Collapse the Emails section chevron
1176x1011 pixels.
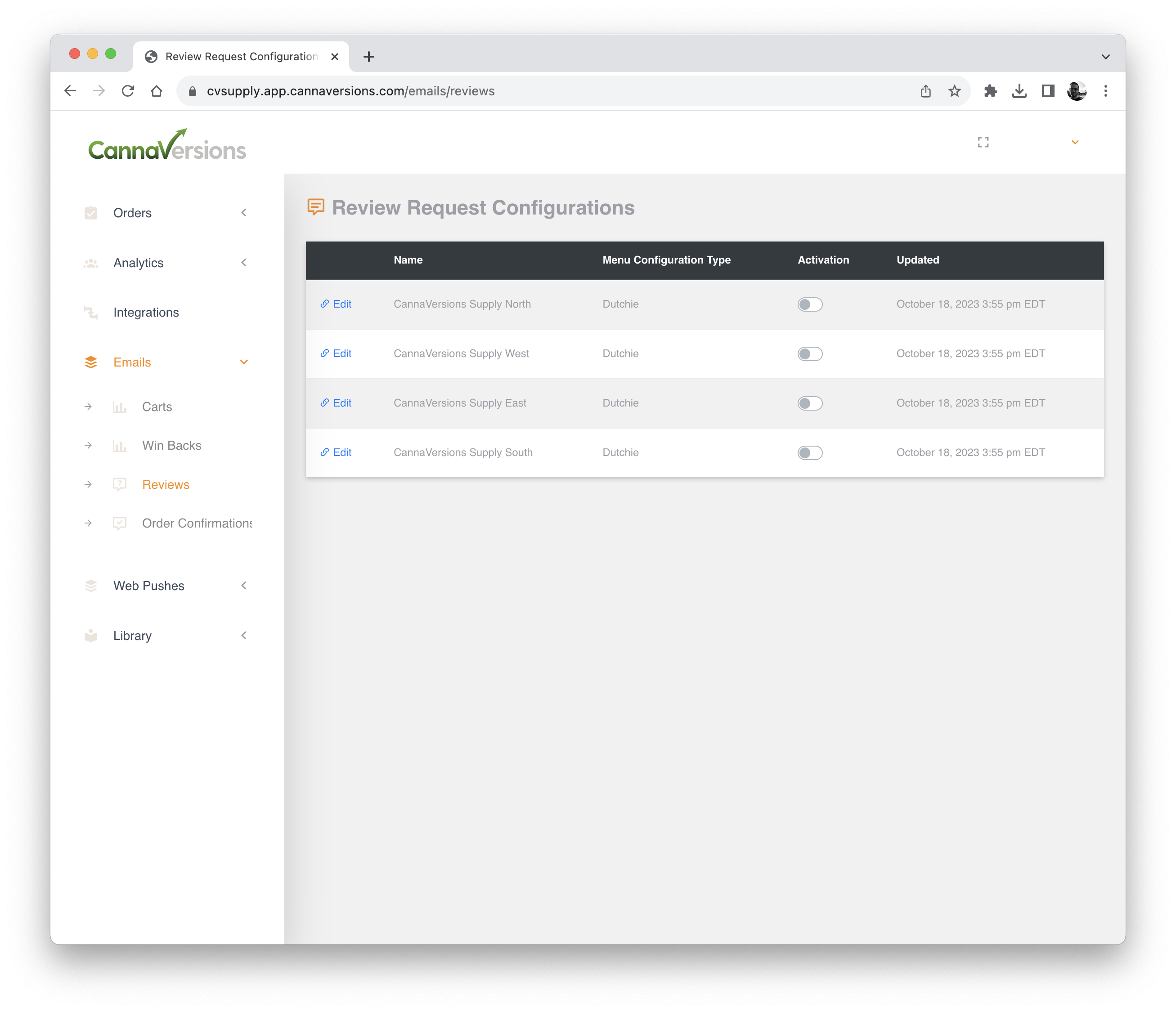[243, 362]
